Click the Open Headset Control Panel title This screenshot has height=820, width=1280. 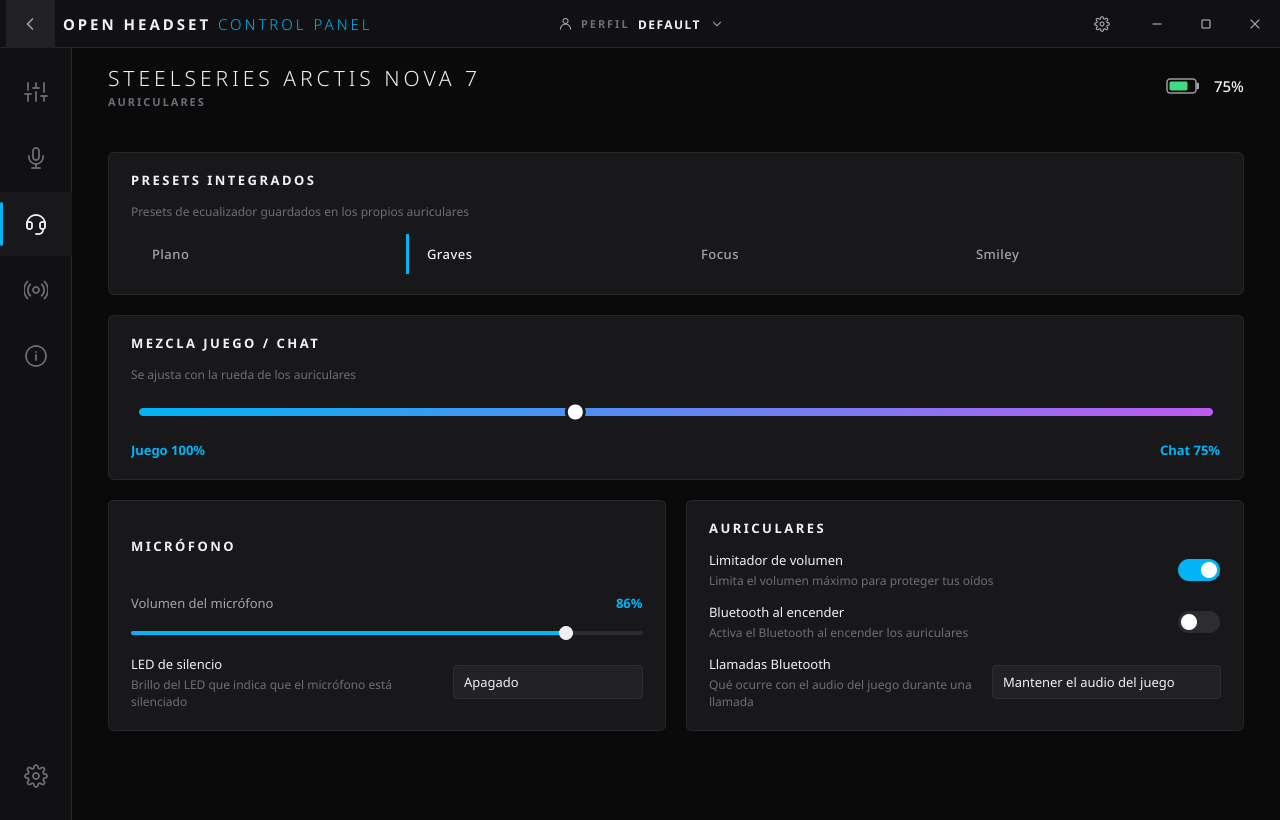(217, 24)
